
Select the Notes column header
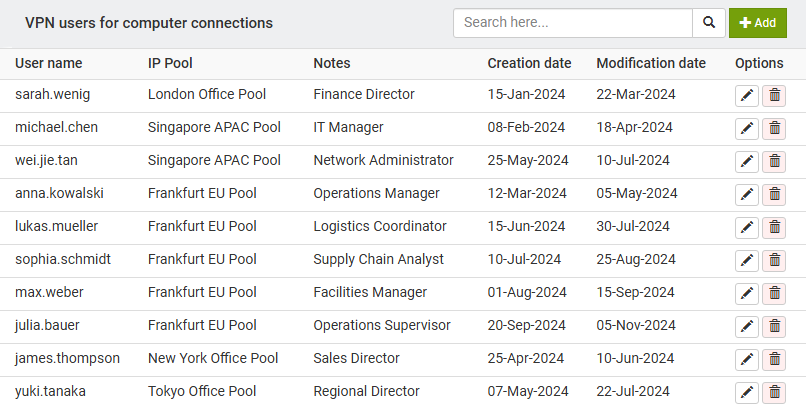point(332,63)
